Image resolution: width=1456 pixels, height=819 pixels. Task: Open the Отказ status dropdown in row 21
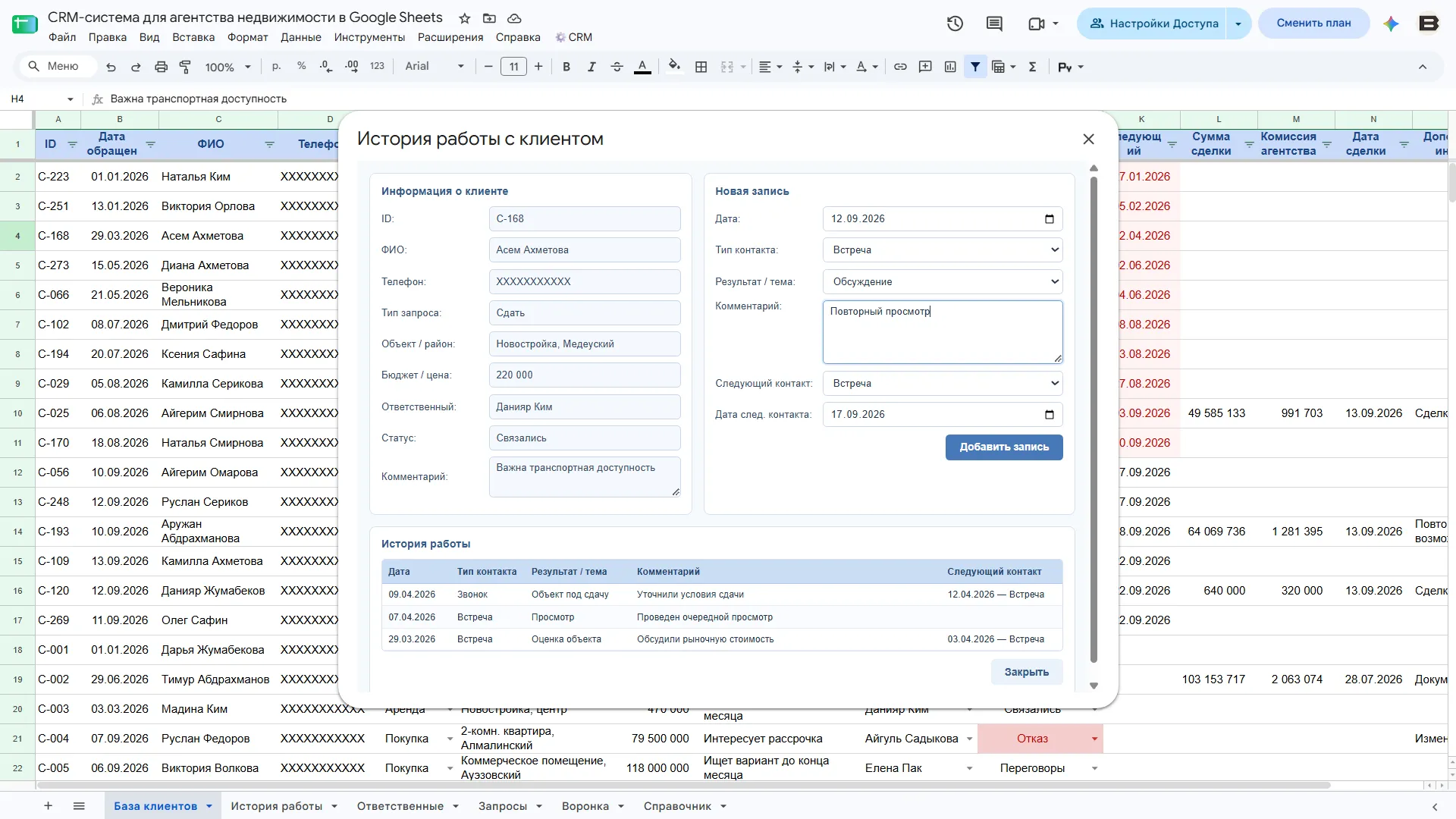(x=1094, y=739)
